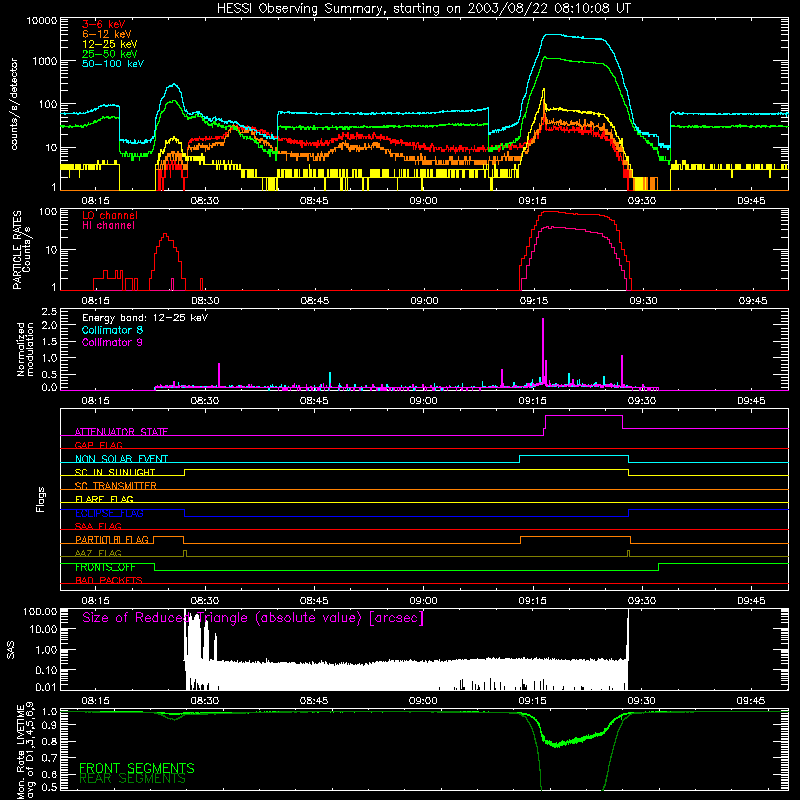Click the "0.01" SAS tick label
This screenshot has width=800, height=800.
[46, 687]
